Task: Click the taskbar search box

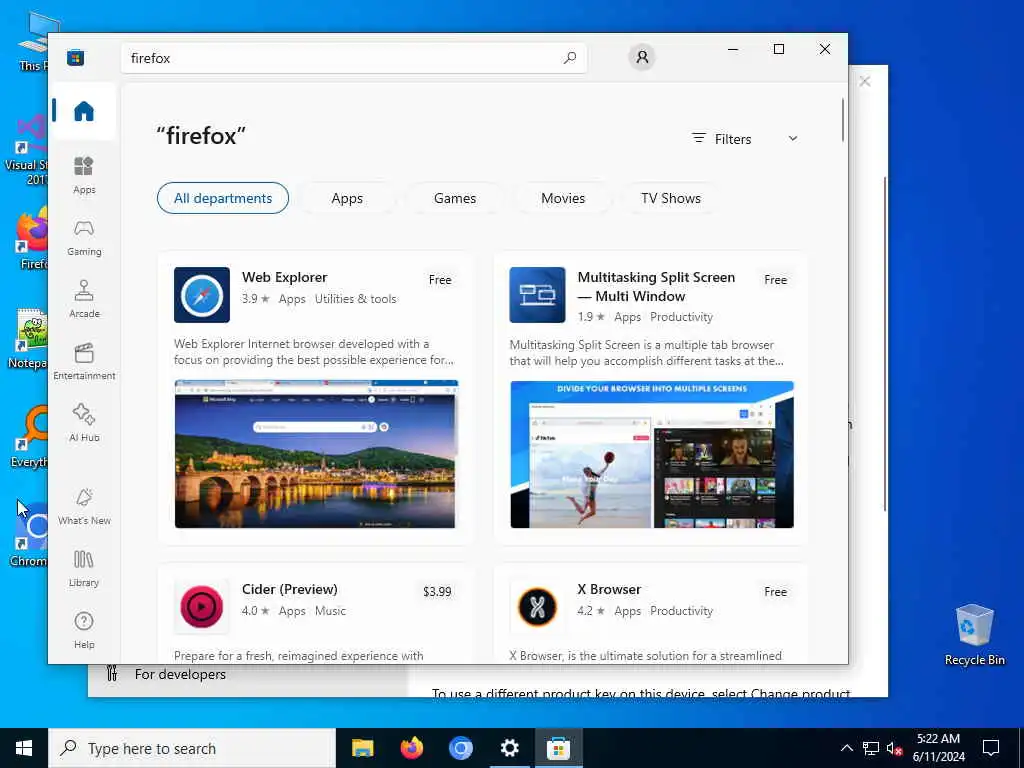Action: click(x=192, y=748)
